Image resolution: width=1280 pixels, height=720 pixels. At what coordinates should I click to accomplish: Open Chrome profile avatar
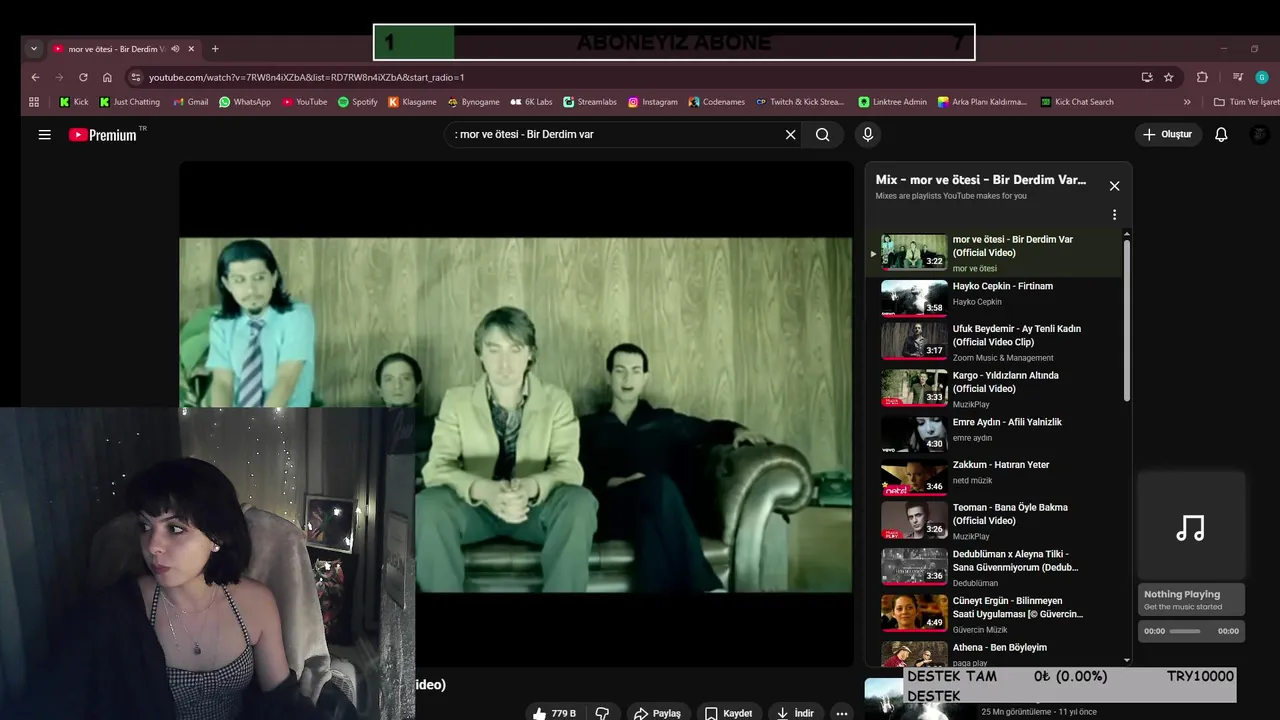(x=1262, y=77)
